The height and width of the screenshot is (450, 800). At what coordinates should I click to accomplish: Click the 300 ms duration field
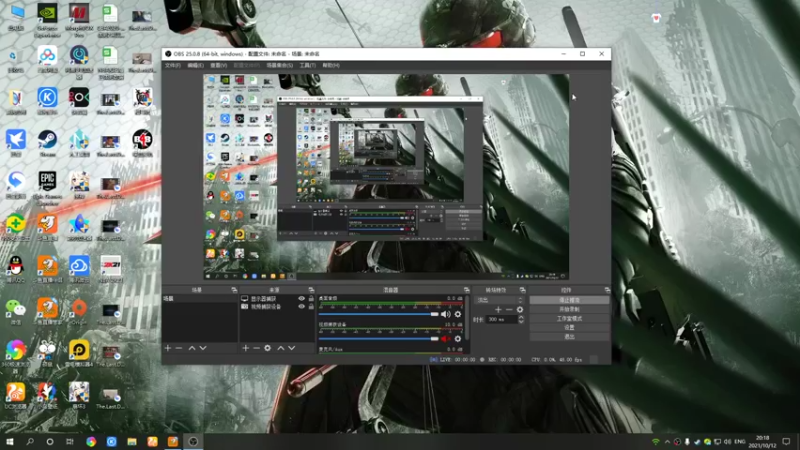tap(501, 319)
